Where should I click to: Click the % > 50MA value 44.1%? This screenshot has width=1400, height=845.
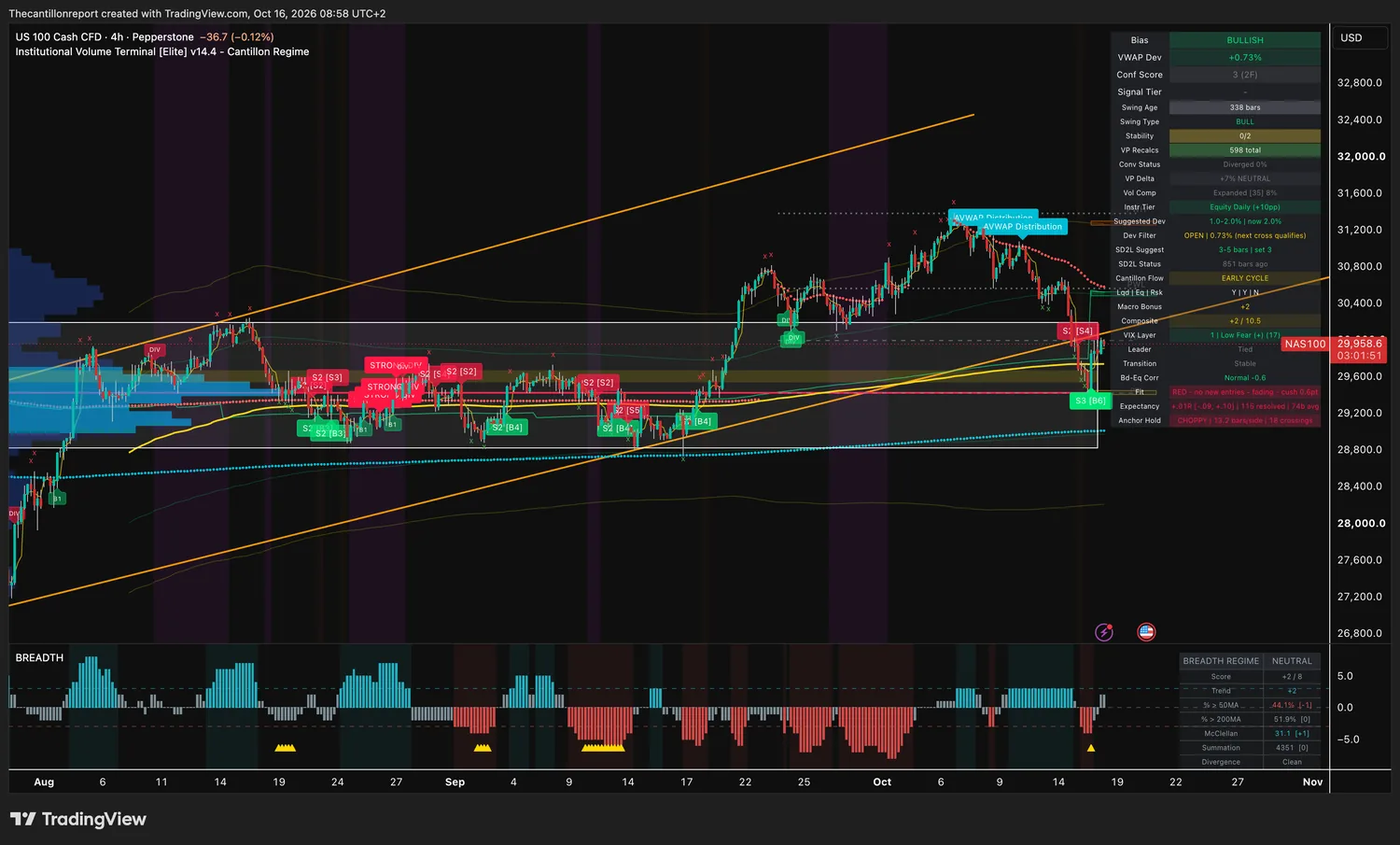click(x=1292, y=706)
